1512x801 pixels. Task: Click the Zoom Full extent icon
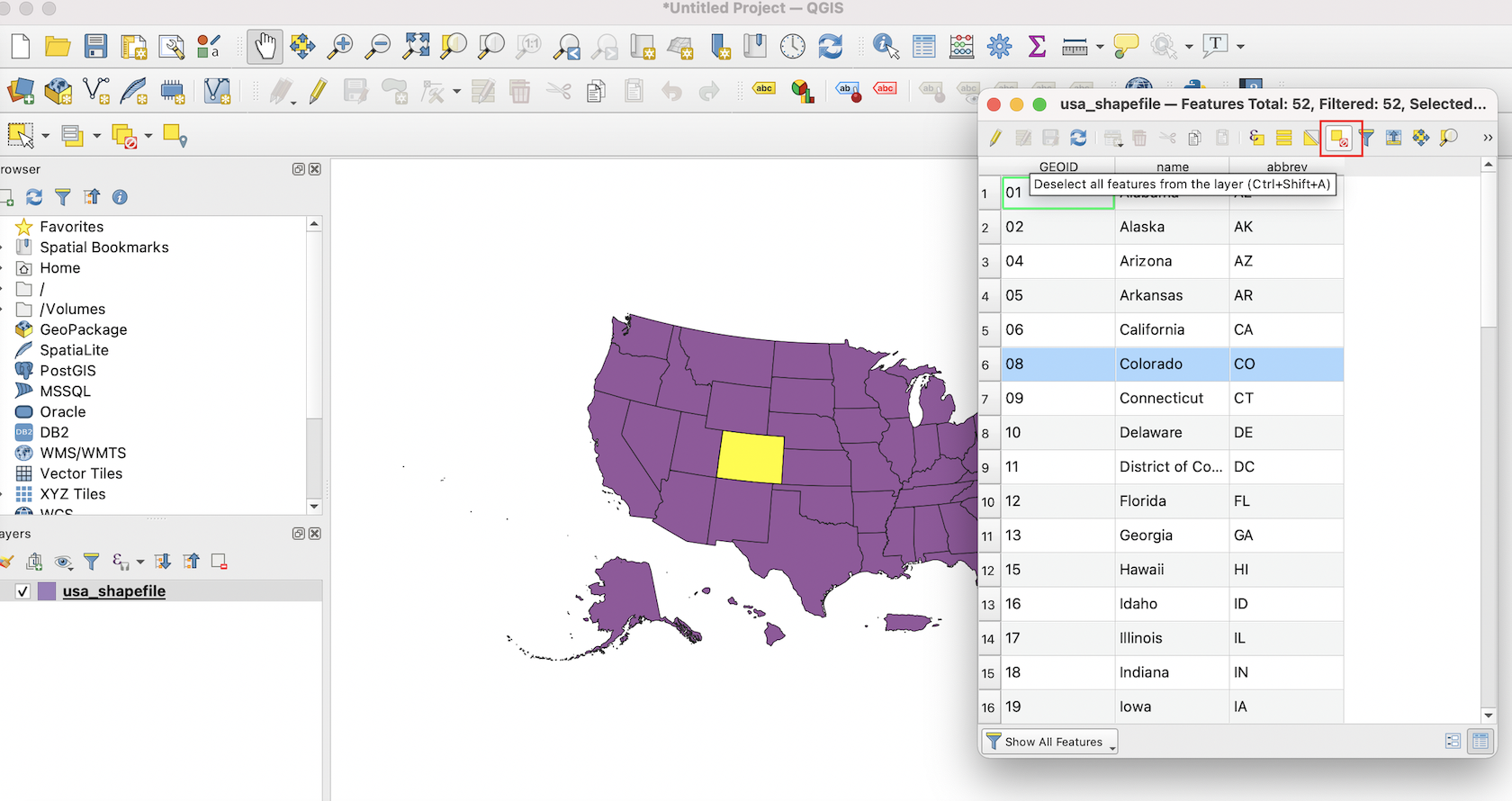click(x=416, y=46)
